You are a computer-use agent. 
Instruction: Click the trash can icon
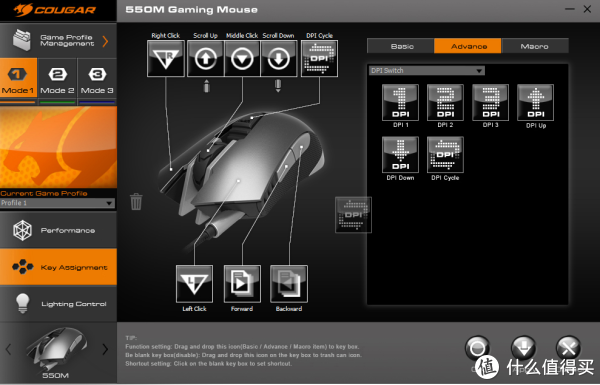click(136, 202)
